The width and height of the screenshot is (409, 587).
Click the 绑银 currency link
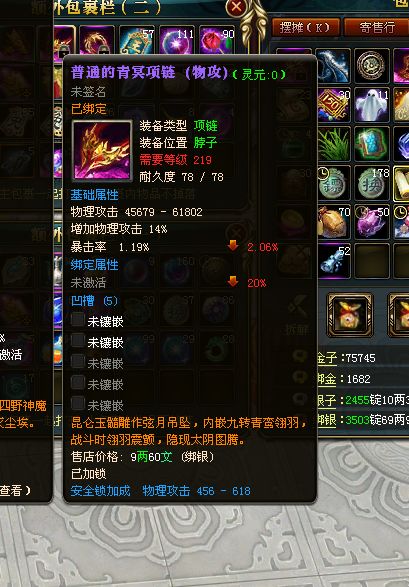point(327,420)
